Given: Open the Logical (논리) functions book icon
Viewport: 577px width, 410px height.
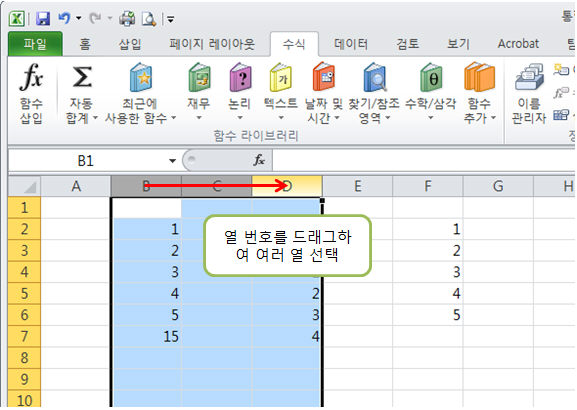Looking at the screenshot, I should pos(240,77).
